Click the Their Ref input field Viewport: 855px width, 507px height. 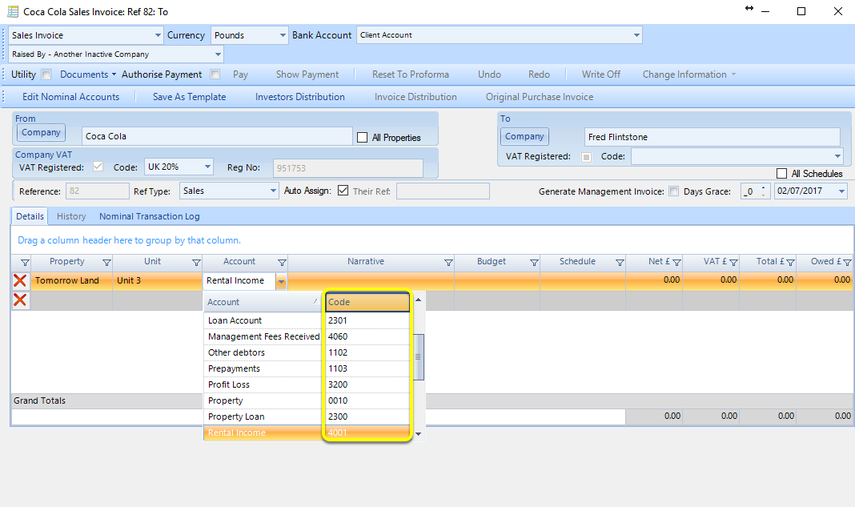point(443,191)
